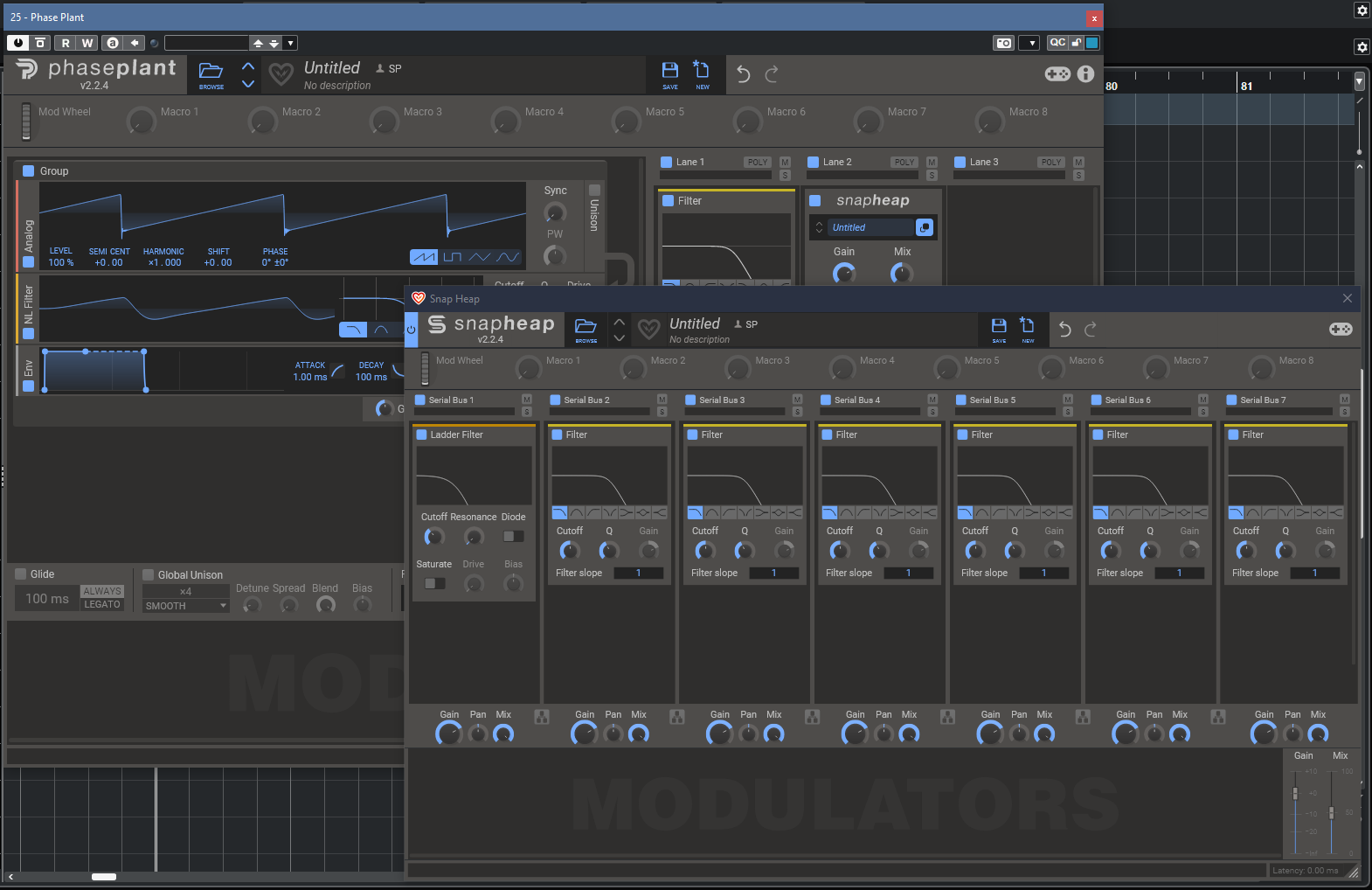Go to the next Phase Plant preset (down chevron)
Image resolution: width=1372 pixels, height=890 pixels.
248,84
